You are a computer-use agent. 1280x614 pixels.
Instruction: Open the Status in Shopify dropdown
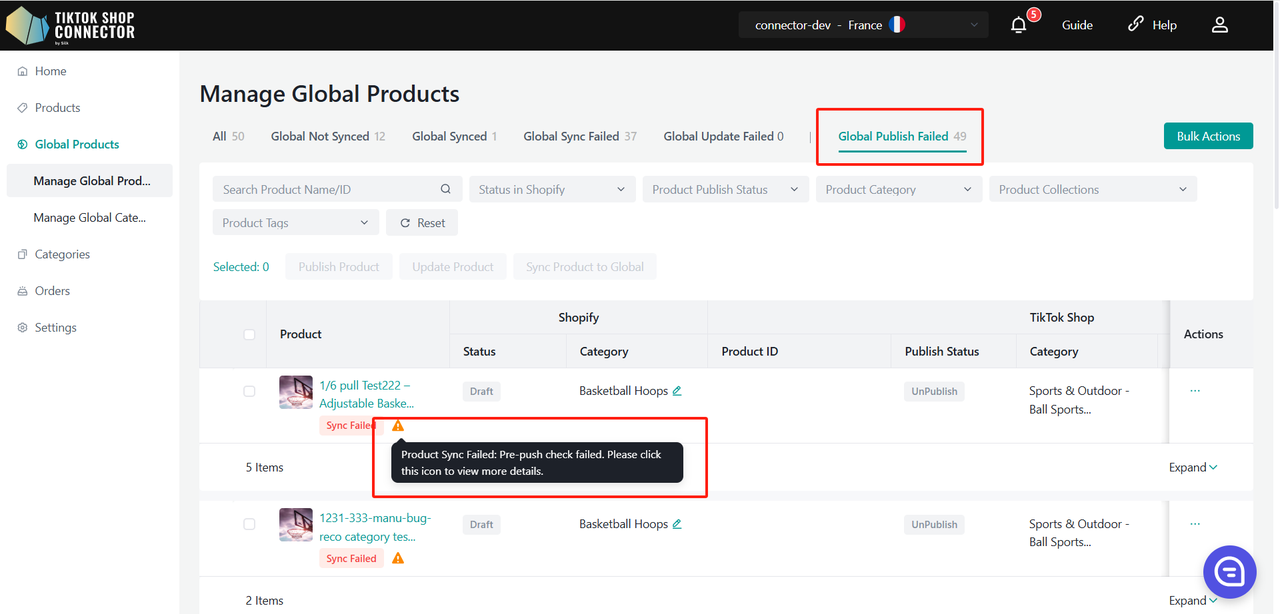click(552, 190)
